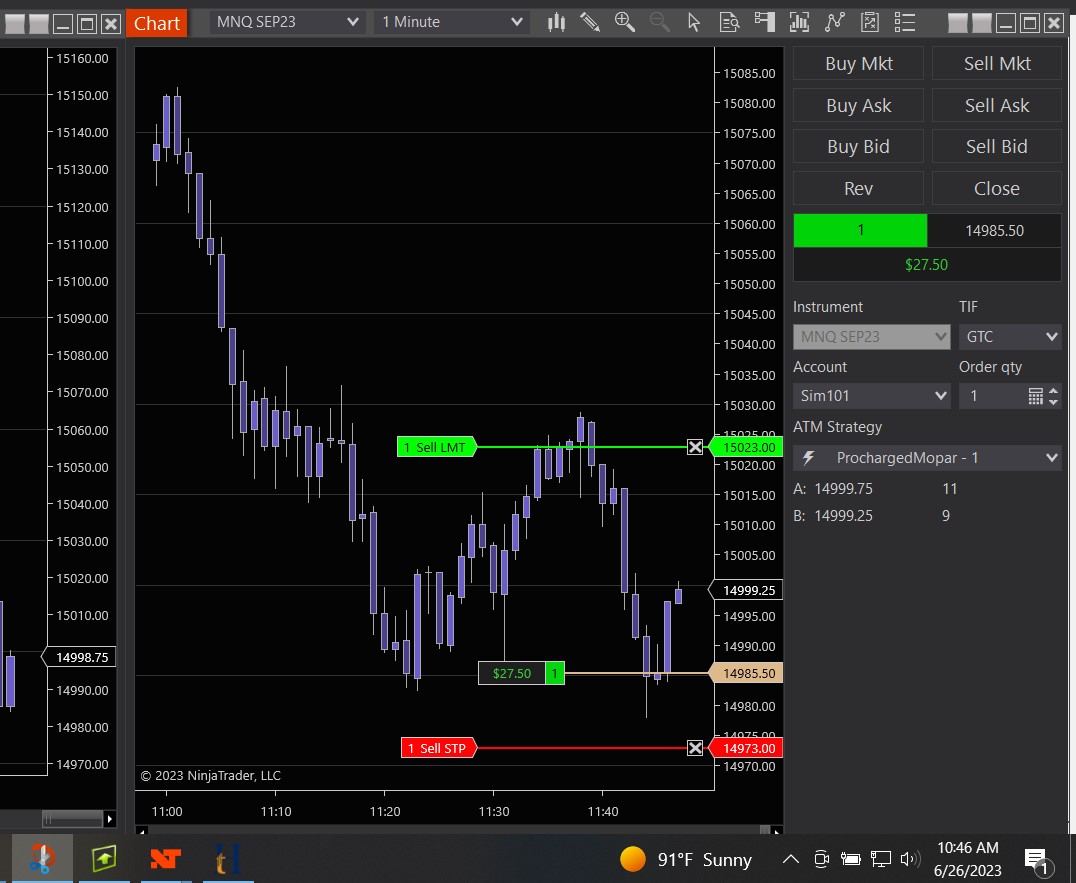Click the Rev reverse position button

pyautogui.click(x=858, y=188)
